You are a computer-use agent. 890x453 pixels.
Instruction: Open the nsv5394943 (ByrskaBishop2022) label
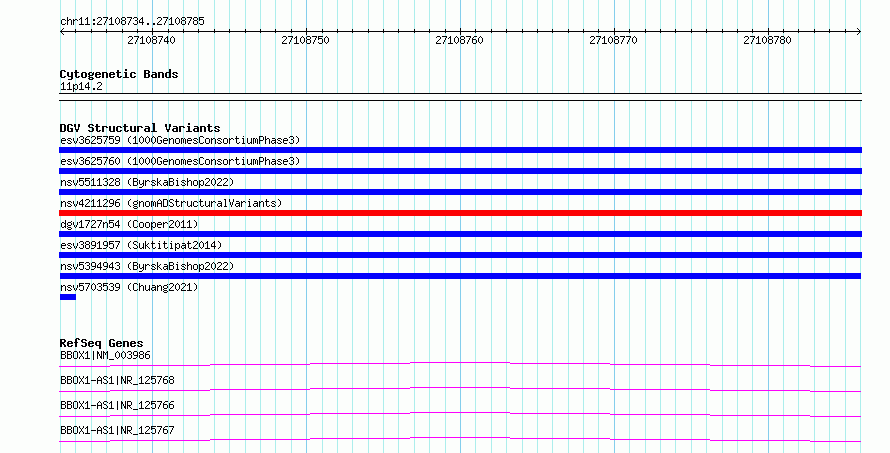[147, 266]
